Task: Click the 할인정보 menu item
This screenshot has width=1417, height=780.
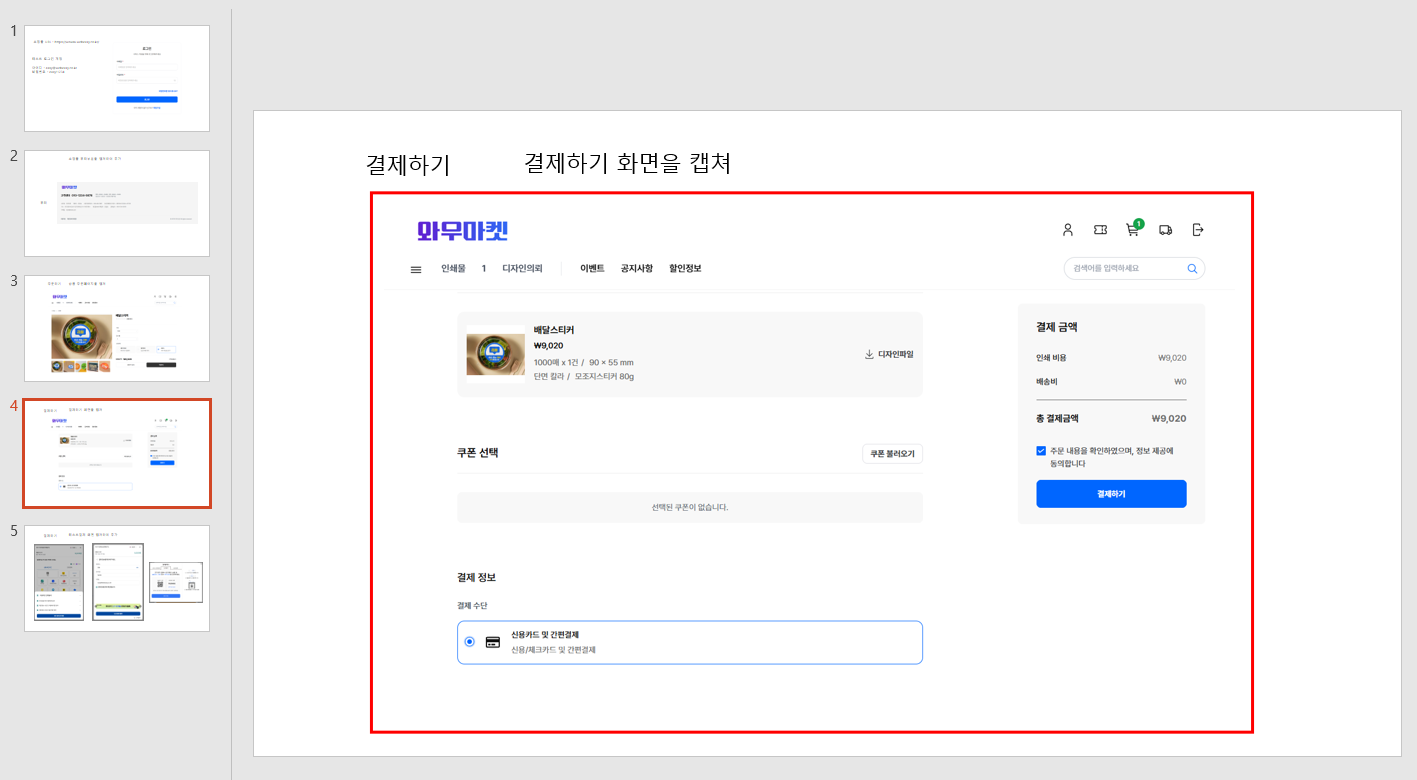Action: pyautogui.click(x=685, y=269)
